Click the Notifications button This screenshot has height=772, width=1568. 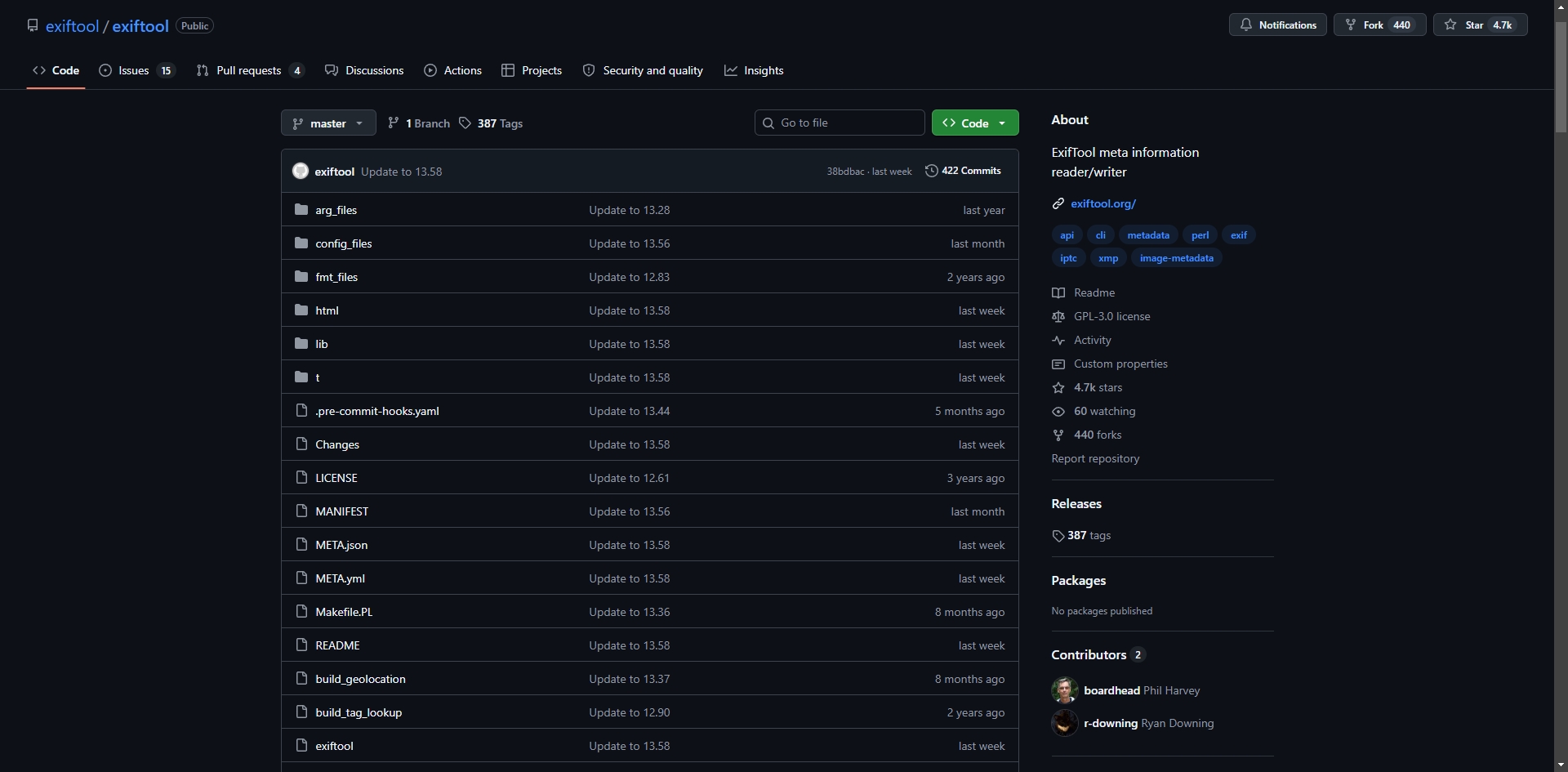coord(1278,25)
